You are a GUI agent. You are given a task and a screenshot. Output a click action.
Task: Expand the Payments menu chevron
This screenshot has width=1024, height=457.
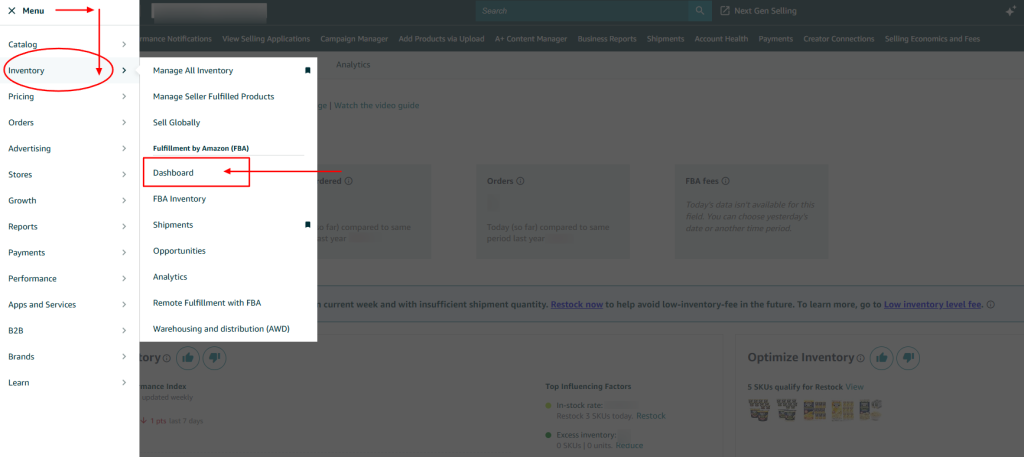(124, 253)
